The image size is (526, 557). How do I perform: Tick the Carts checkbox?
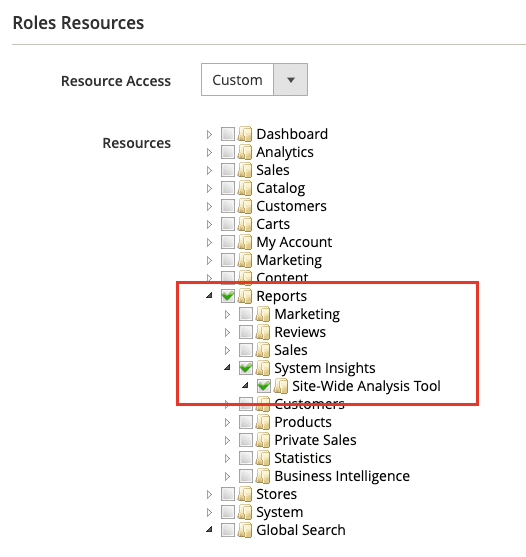tap(228, 224)
